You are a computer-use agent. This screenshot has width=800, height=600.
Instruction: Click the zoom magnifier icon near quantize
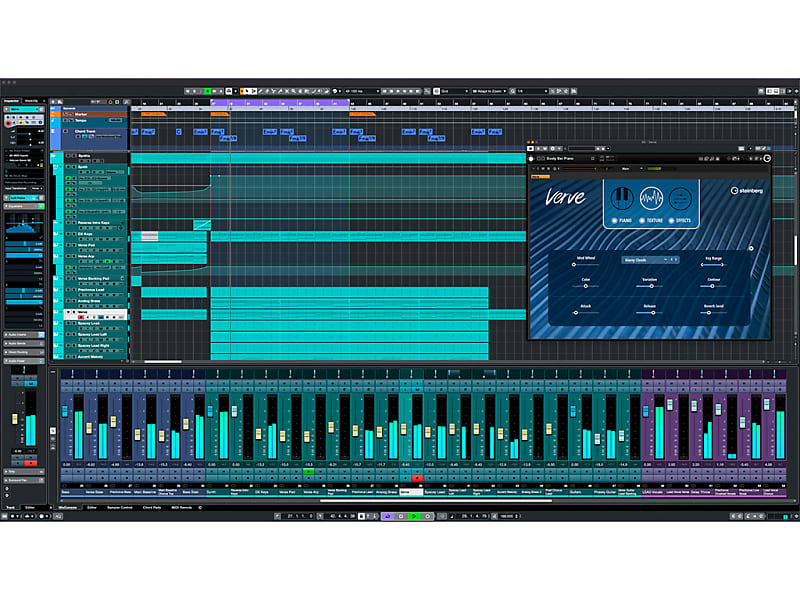click(513, 91)
